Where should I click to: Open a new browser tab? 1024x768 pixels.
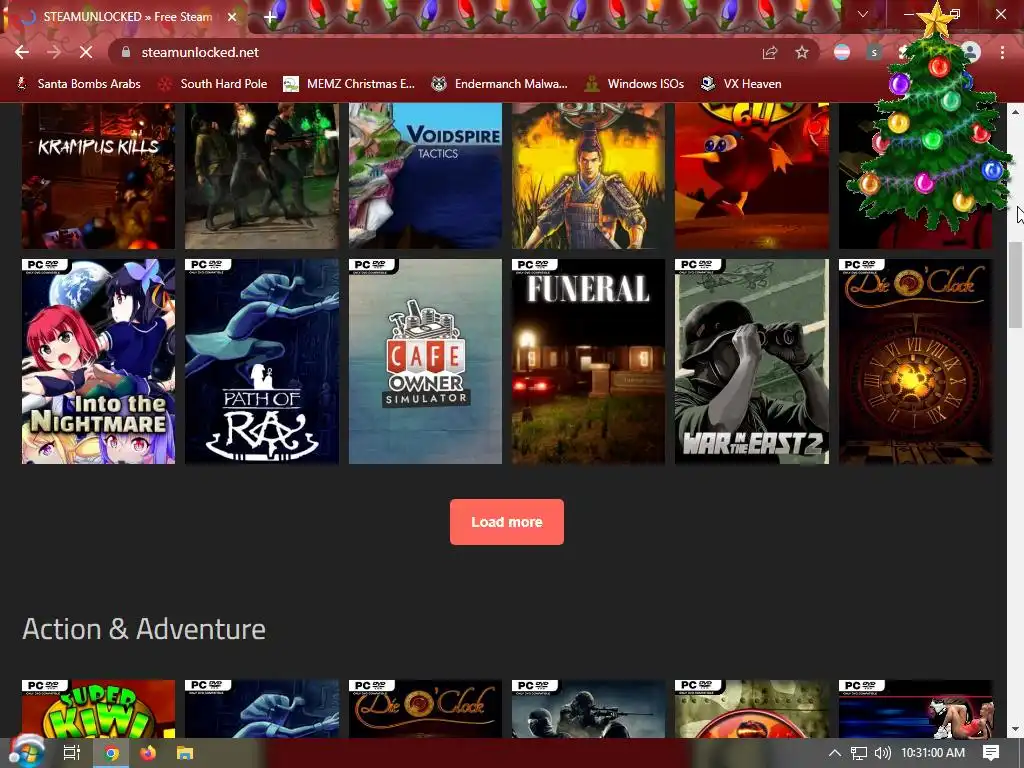coord(270,16)
